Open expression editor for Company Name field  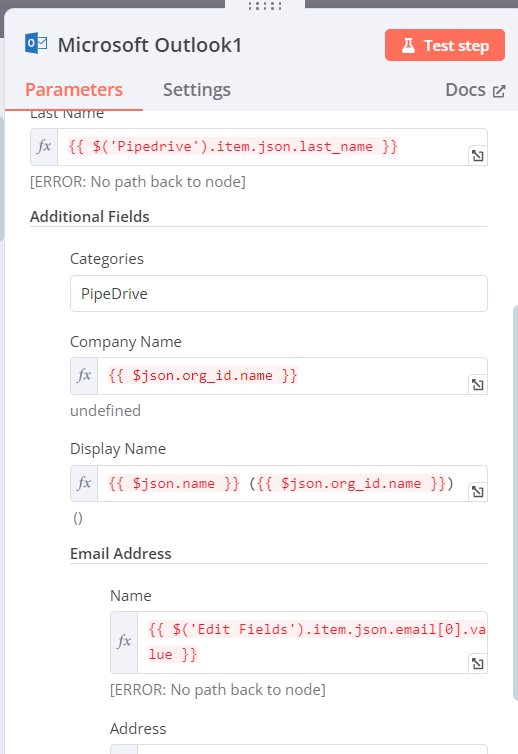(478, 385)
